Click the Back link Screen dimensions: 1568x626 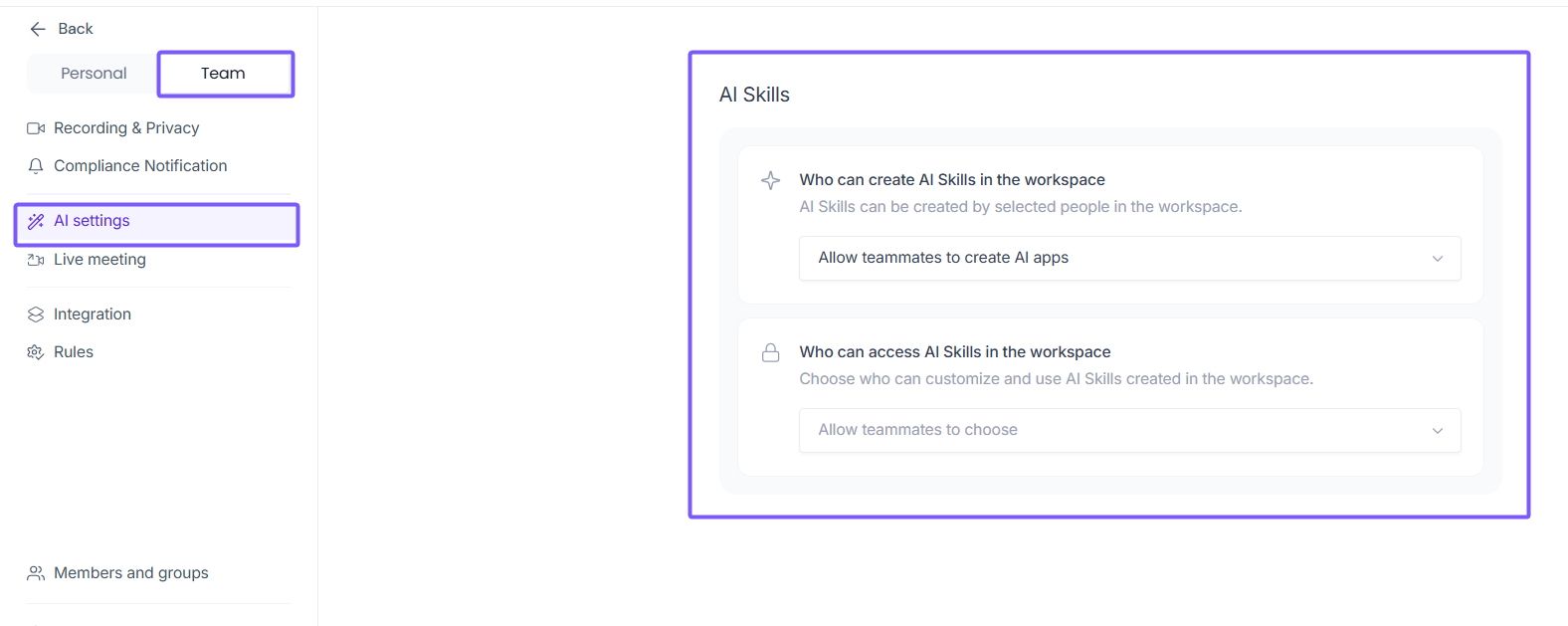[x=76, y=29]
